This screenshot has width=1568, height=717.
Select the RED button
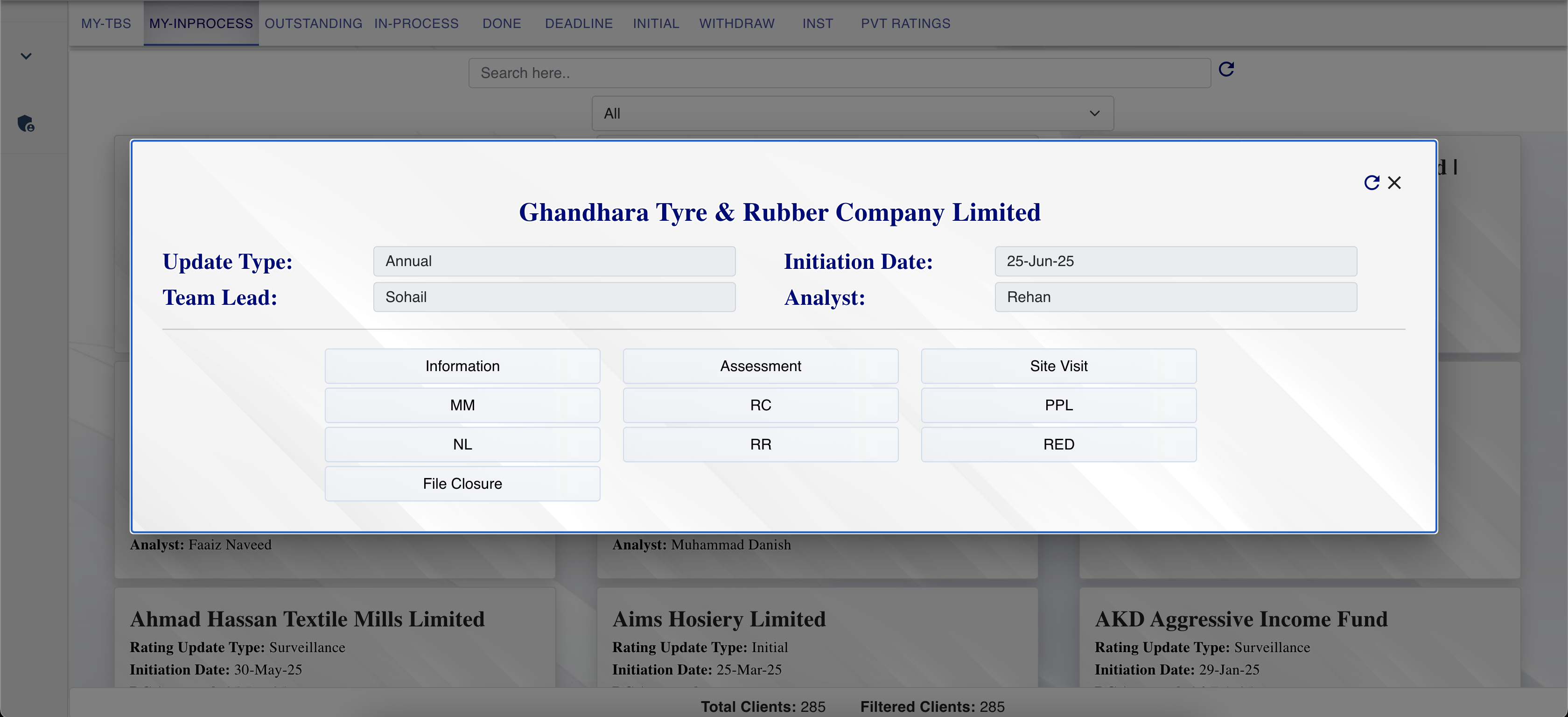pos(1058,444)
